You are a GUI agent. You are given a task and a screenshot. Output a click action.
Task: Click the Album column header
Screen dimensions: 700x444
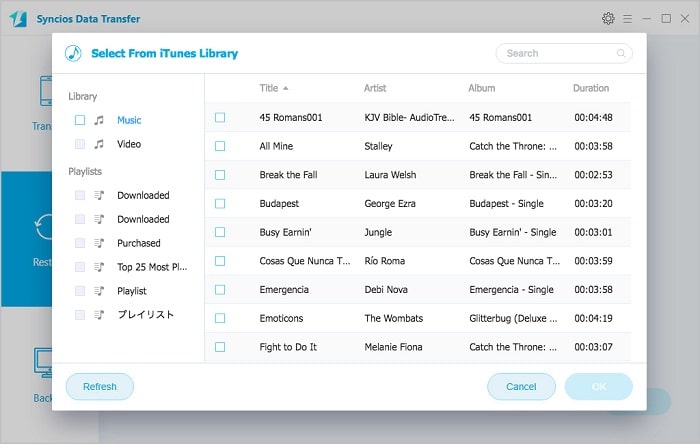click(481, 88)
